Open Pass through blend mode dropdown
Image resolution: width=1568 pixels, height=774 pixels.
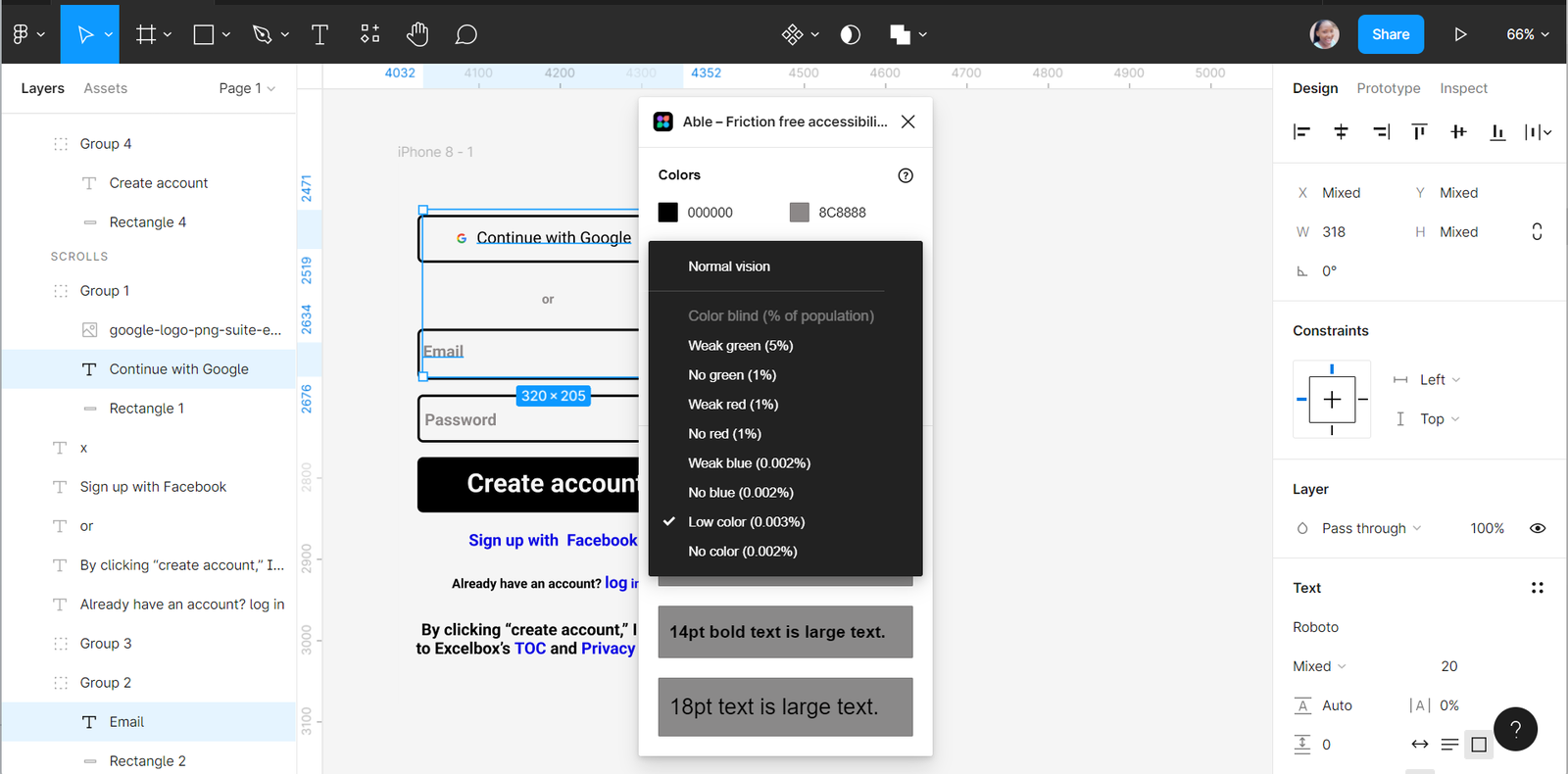click(x=1370, y=528)
